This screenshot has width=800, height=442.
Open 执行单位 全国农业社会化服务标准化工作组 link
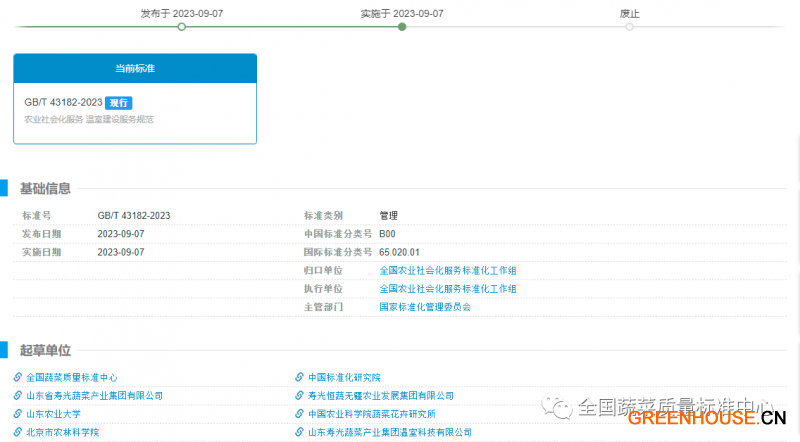(x=448, y=289)
